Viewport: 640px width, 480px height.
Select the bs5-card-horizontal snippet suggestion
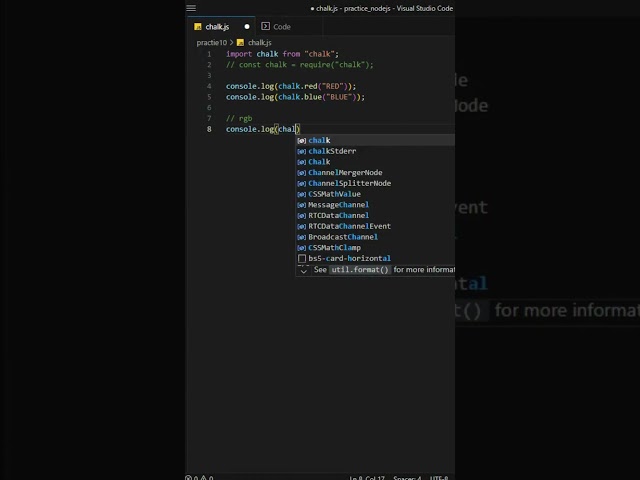[375, 258]
